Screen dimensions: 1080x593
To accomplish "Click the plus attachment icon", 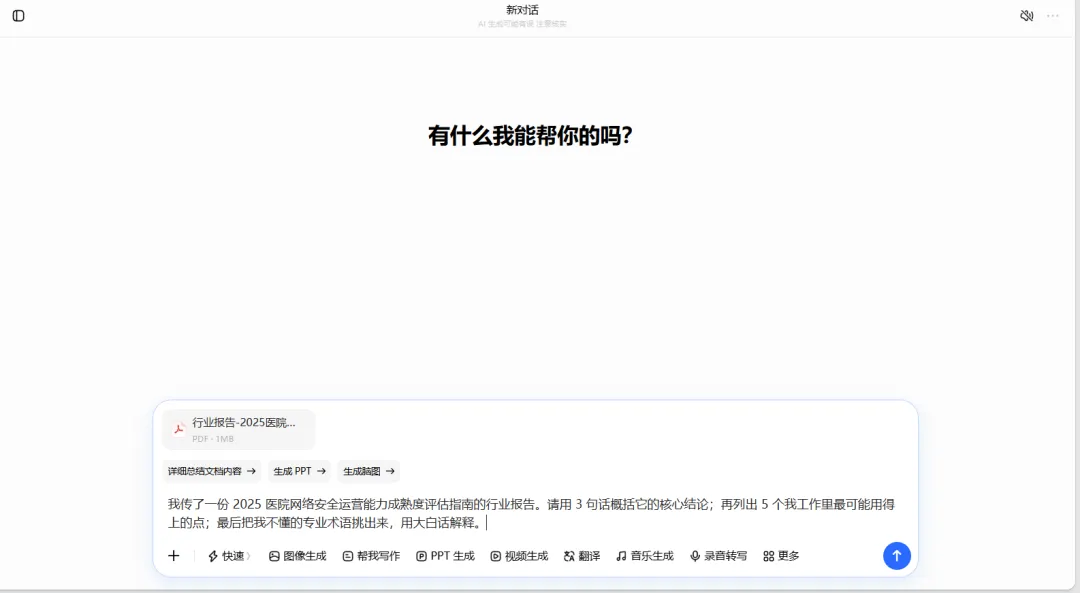I will click(x=174, y=556).
